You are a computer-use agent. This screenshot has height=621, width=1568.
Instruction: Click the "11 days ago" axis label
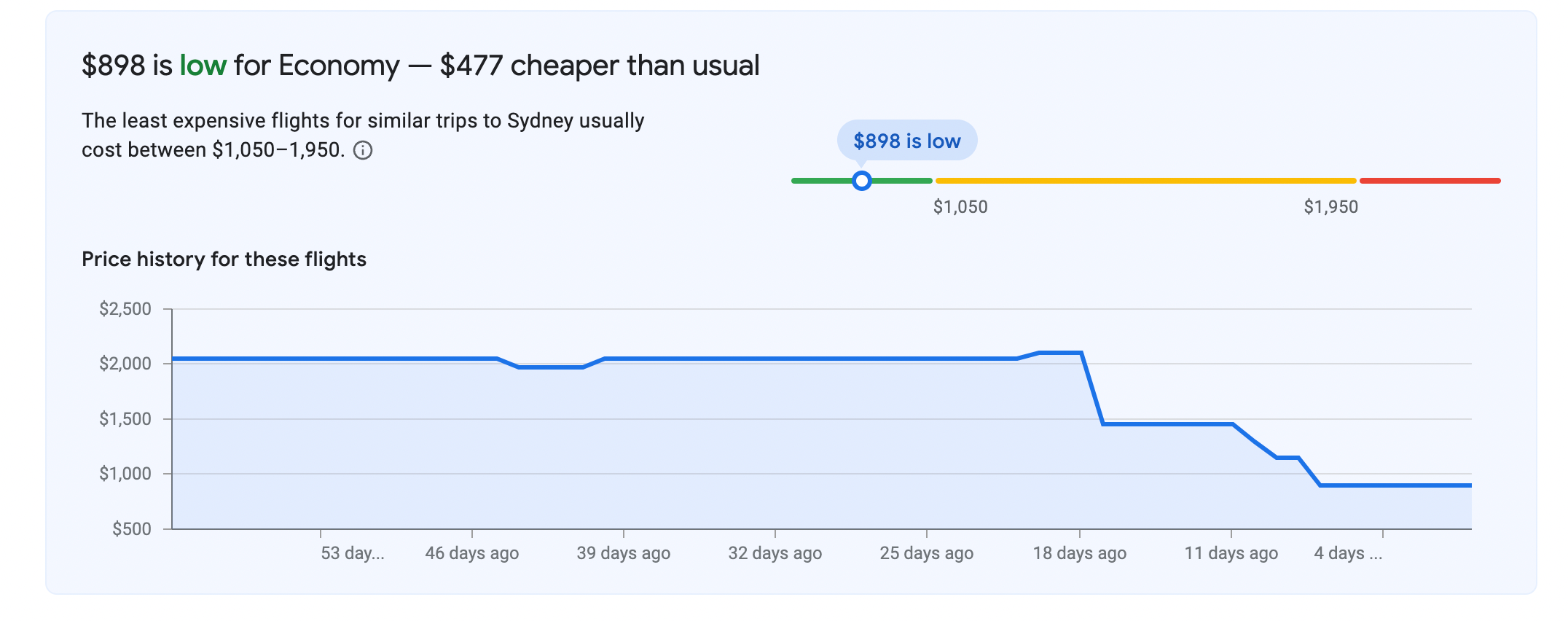1231,553
